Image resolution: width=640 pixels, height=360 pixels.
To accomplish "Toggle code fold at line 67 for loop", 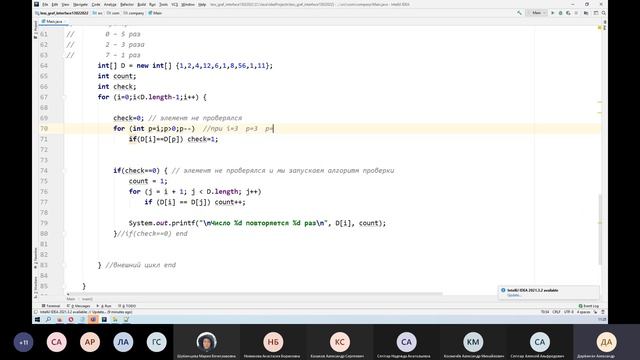I will [x=64, y=97].
